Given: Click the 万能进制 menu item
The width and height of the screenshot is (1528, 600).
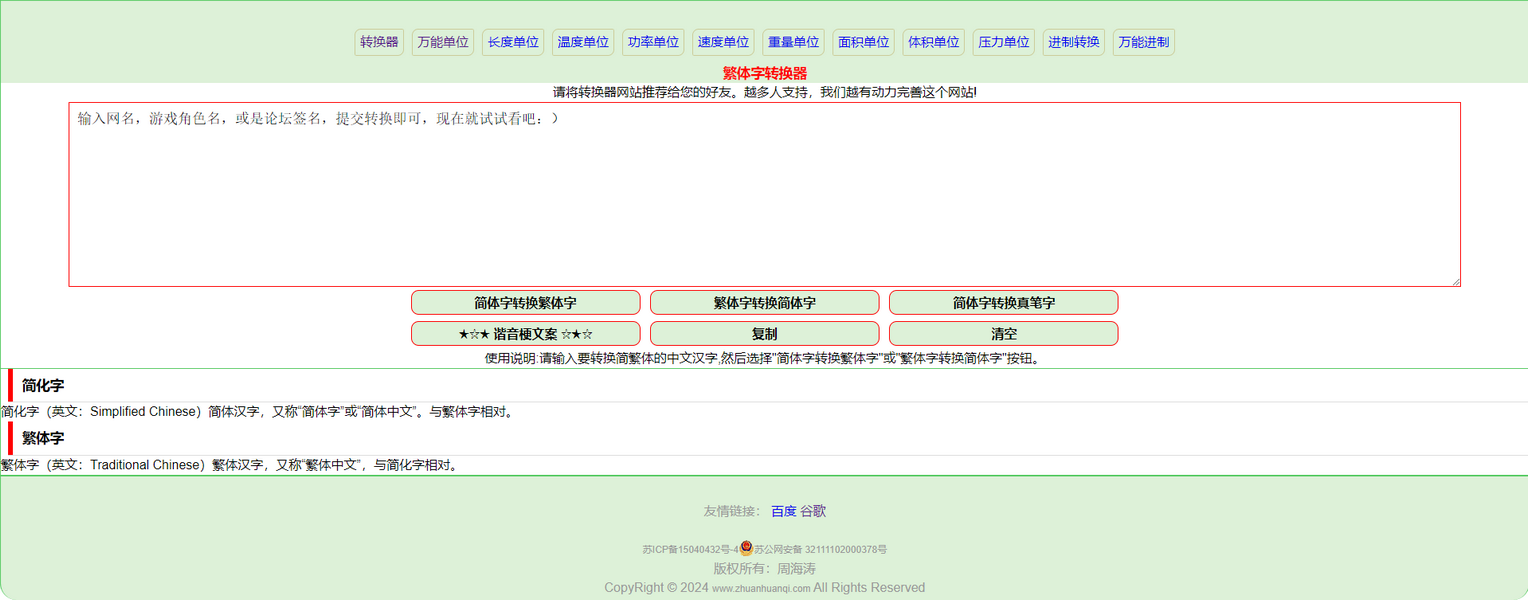Looking at the screenshot, I should point(1143,42).
